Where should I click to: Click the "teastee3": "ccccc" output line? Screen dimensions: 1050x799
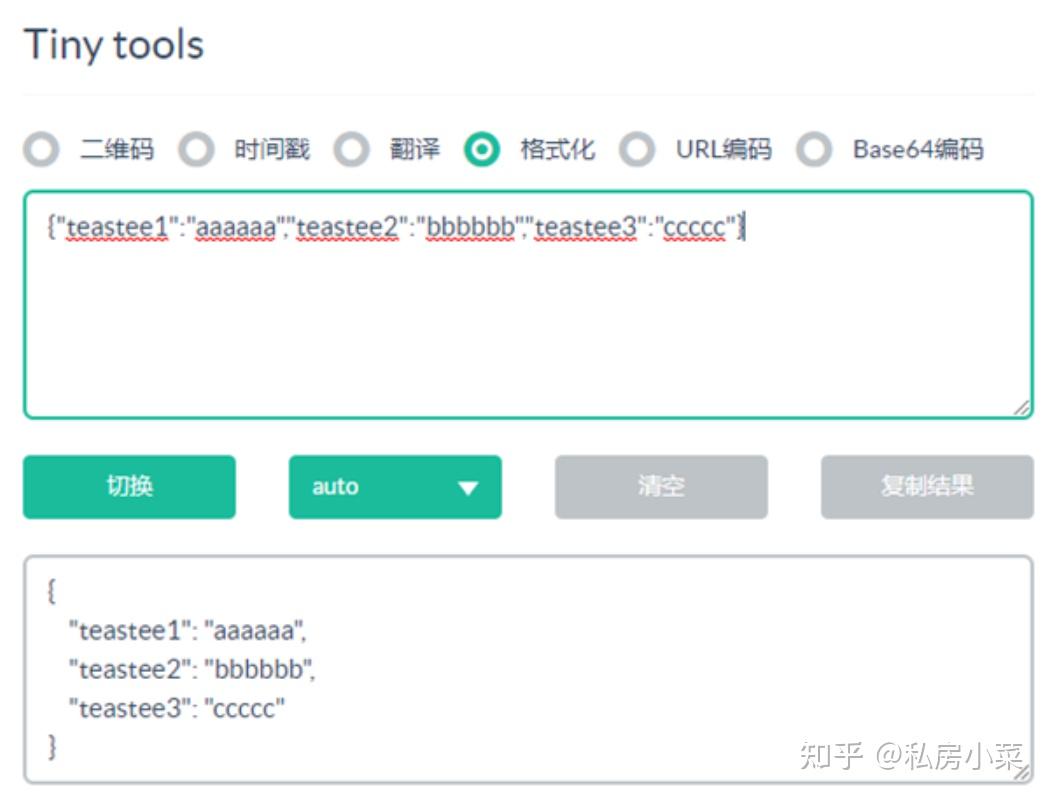tap(177, 708)
